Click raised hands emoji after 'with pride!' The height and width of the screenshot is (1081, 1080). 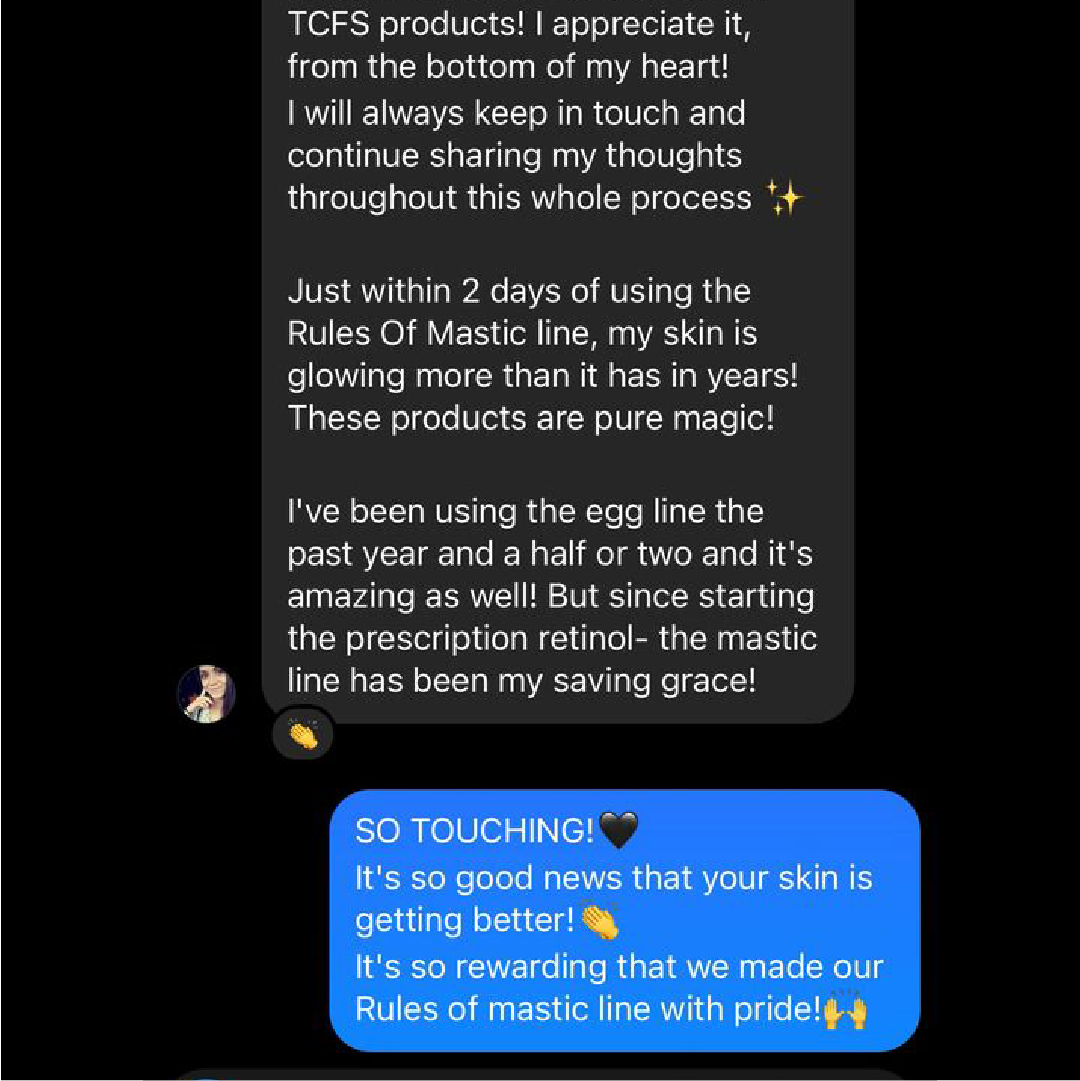(845, 1009)
